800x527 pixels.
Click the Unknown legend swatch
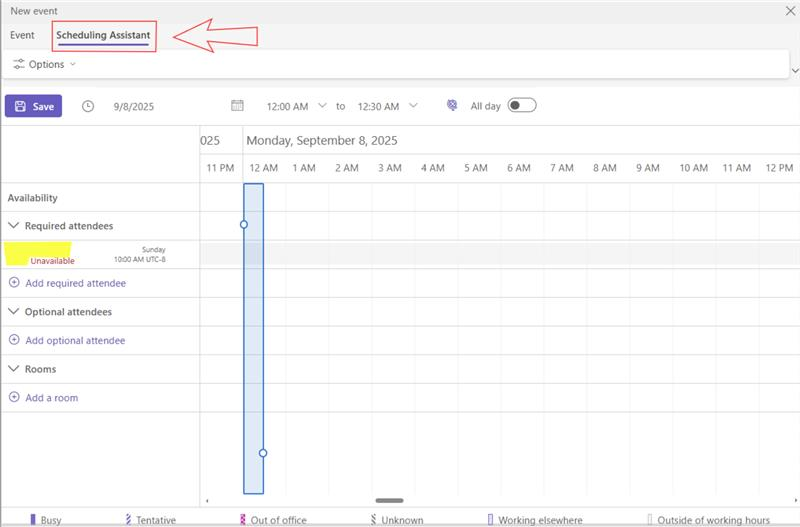373,519
